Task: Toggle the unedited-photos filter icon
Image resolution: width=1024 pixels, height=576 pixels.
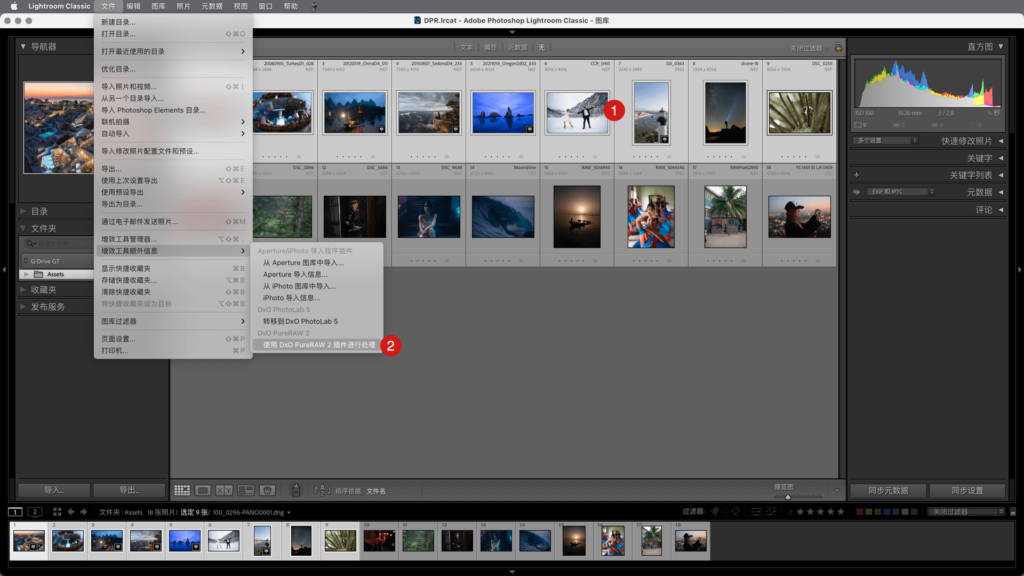Action: pyautogui.click(x=771, y=512)
